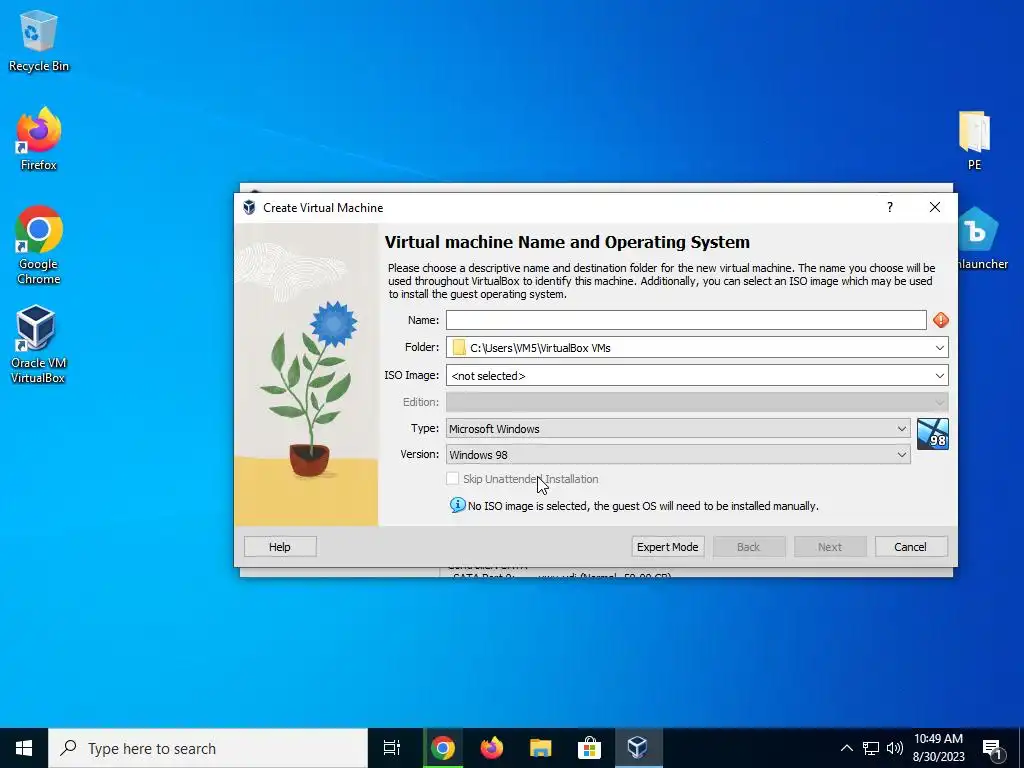Open Firefox from the taskbar
Image resolution: width=1024 pixels, height=768 pixels.
(491, 748)
